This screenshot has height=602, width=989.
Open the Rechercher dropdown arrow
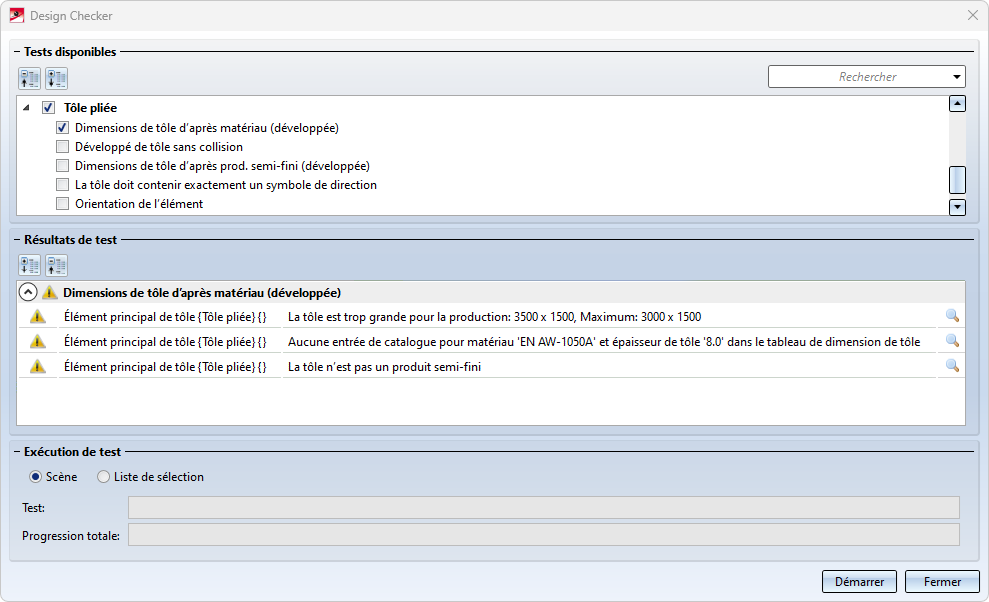[x=956, y=77]
